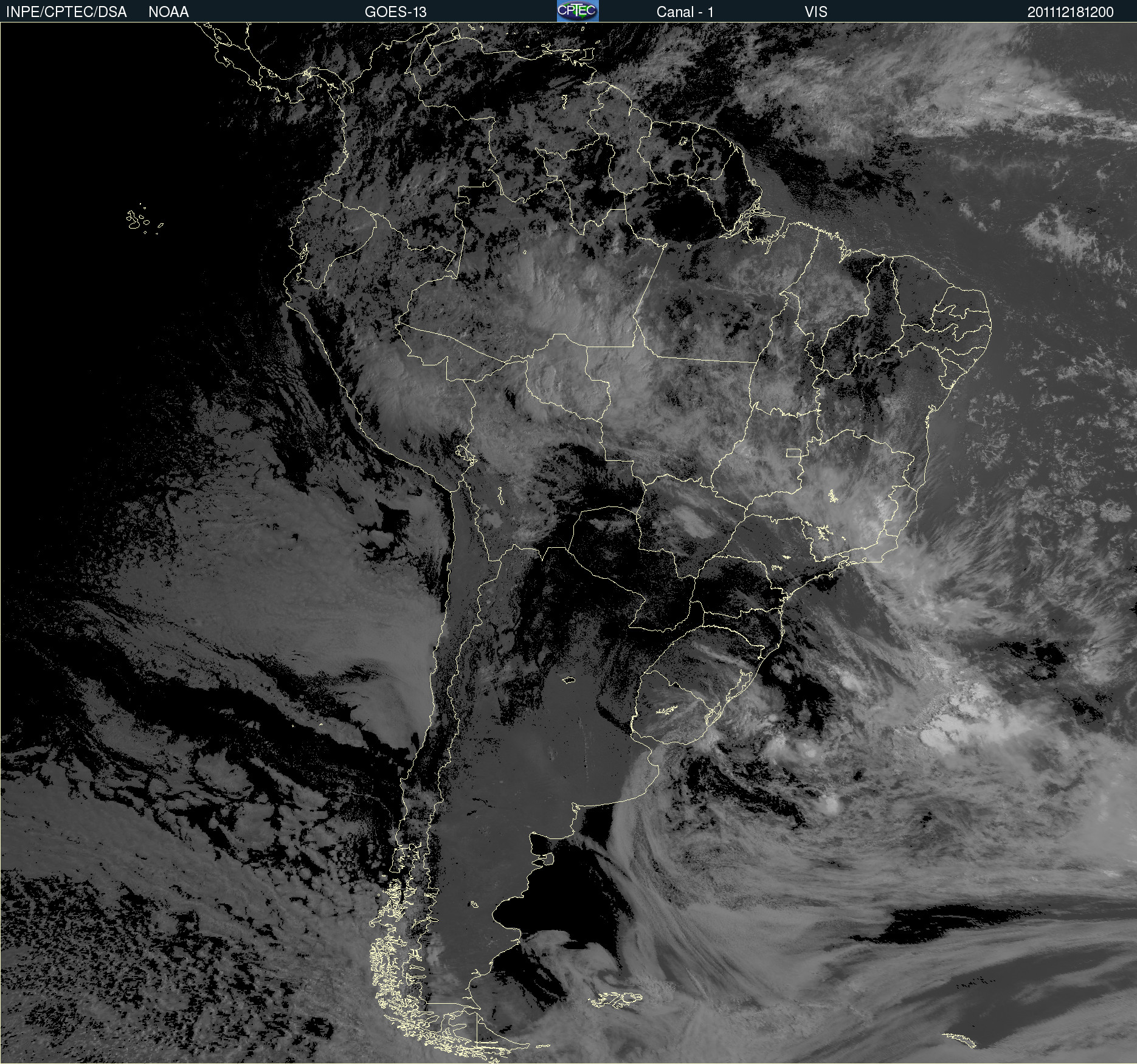Click the CPTEC logo in the header
1137x1064 pixels.
point(578,11)
